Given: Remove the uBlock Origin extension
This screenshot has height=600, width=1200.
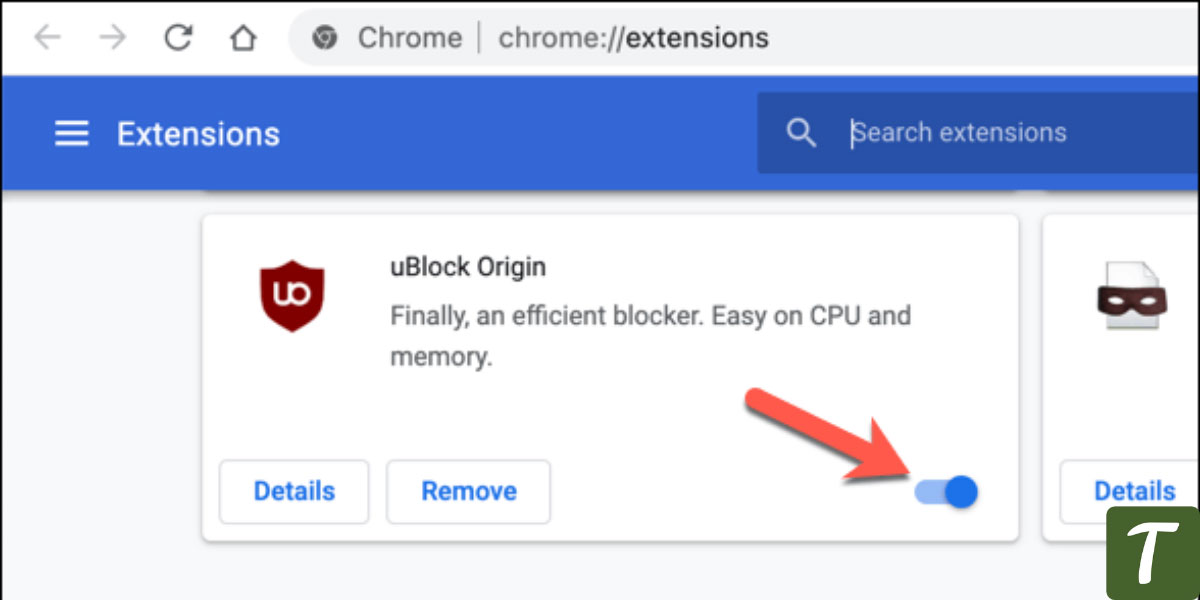Looking at the screenshot, I should (x=469, y=491).
